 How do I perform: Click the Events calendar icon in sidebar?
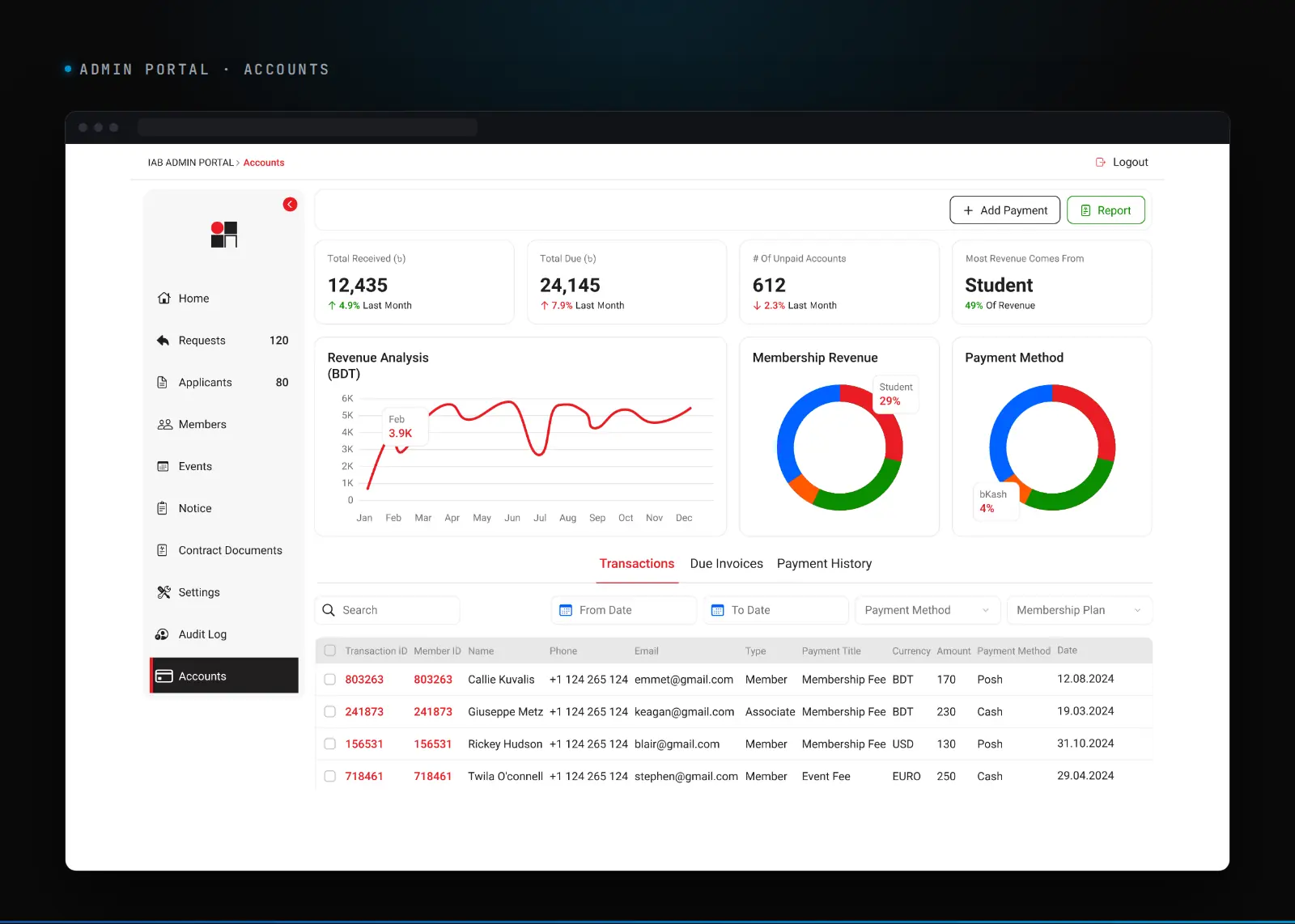(x=163, y=467)
